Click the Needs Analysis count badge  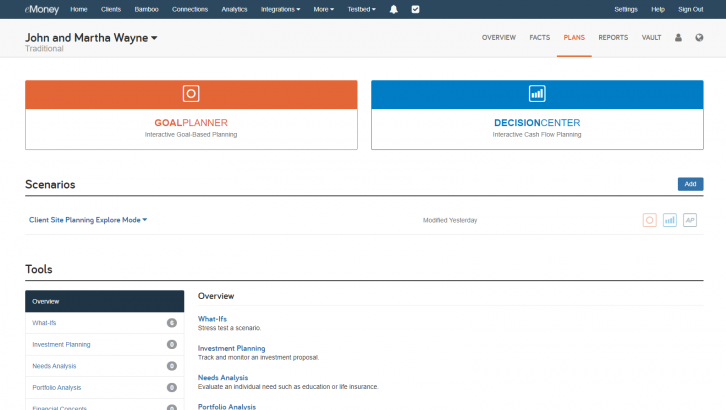coord(172,366)
